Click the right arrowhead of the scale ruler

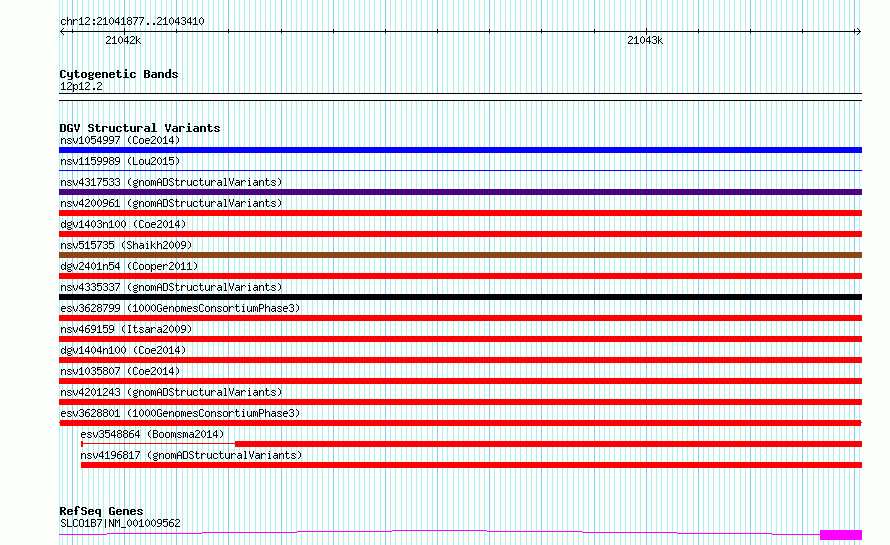click(x=858, y=32)
